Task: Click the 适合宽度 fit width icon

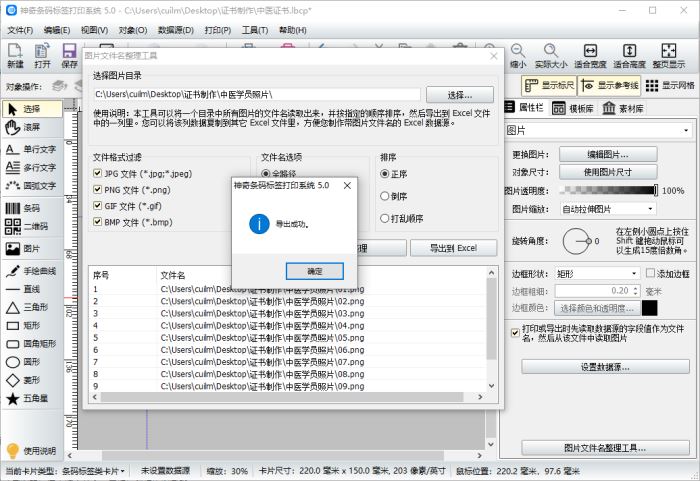Action: pos(590,55)
